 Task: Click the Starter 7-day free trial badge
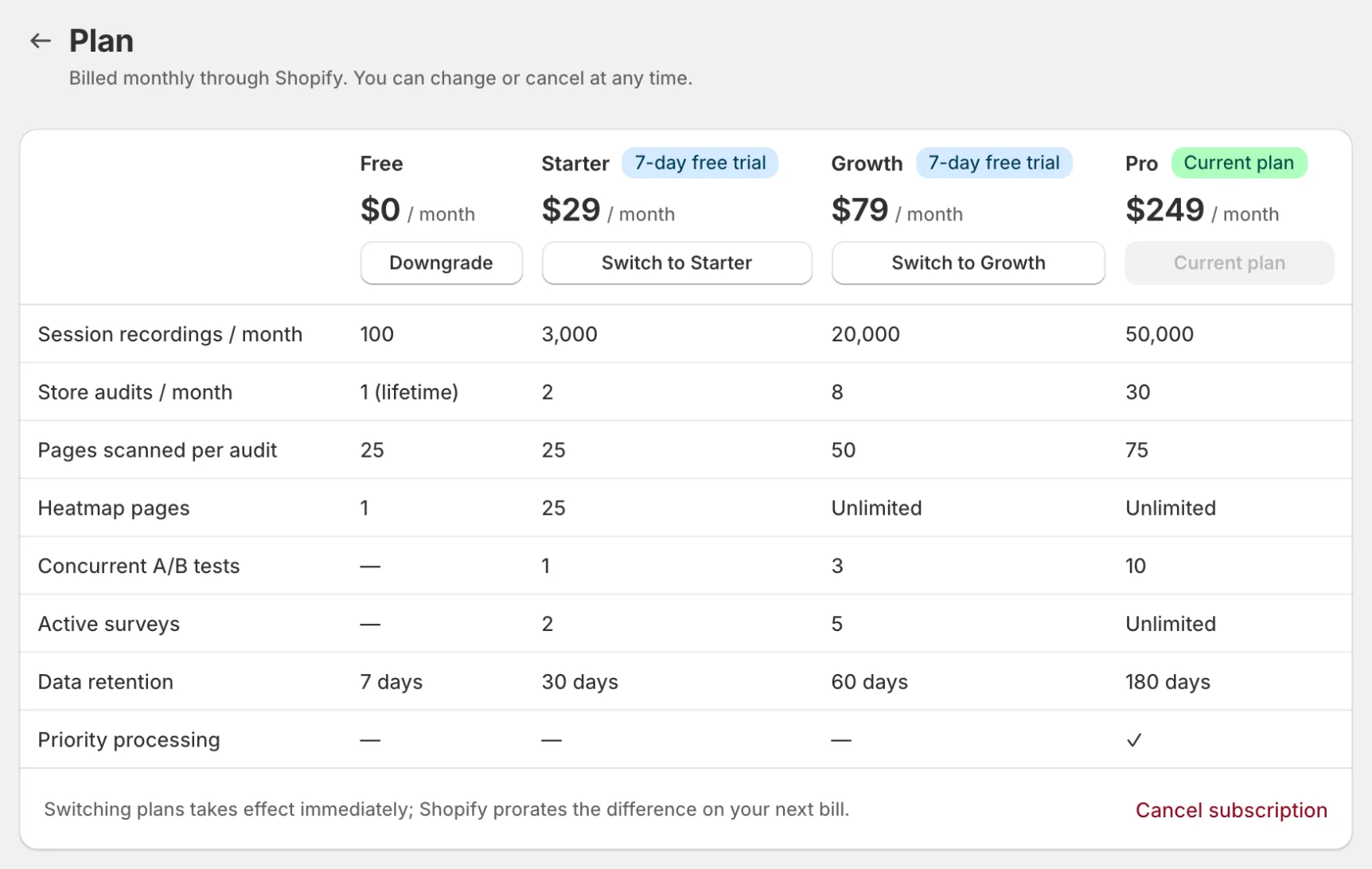pos(700,163)
